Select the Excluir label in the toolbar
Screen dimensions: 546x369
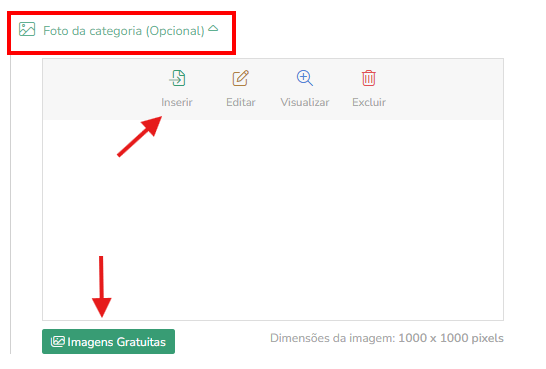coord(369,102)
